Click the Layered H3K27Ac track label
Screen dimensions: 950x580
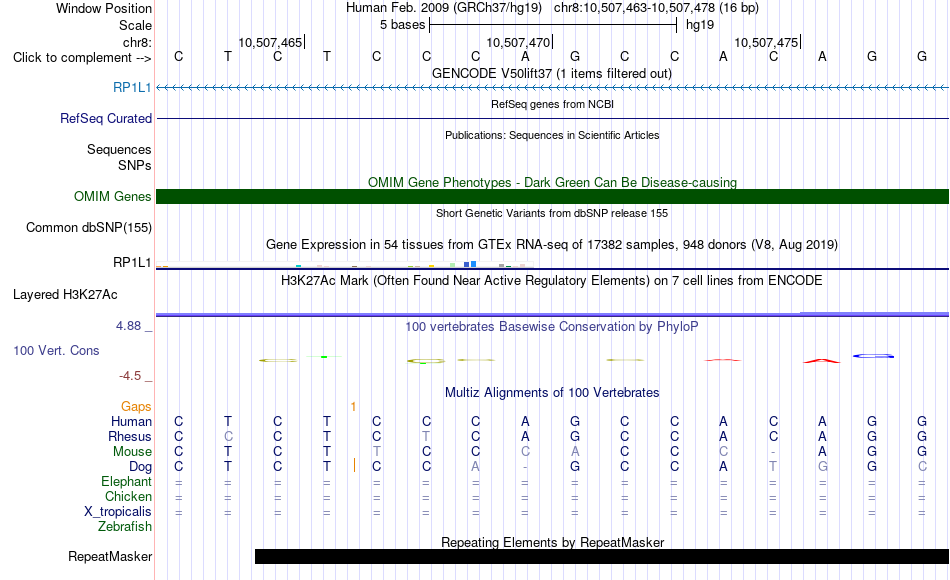[65, 295]
